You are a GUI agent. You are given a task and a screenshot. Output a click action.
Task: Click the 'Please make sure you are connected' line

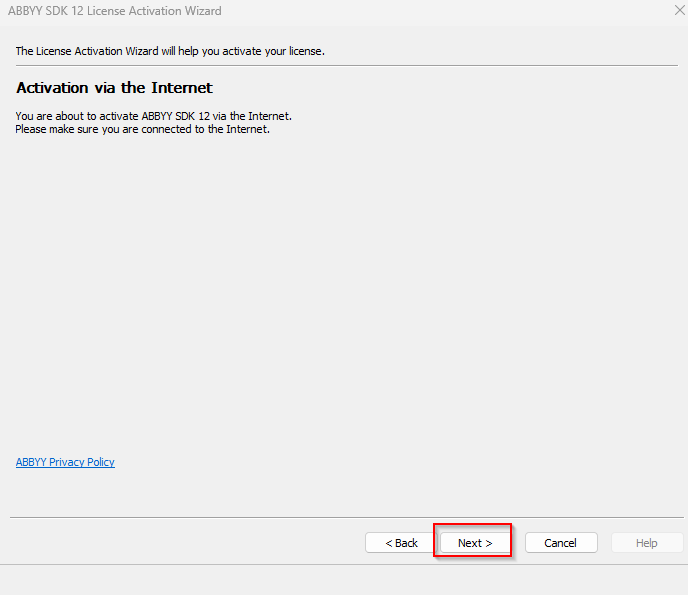[x=142, y=129]
